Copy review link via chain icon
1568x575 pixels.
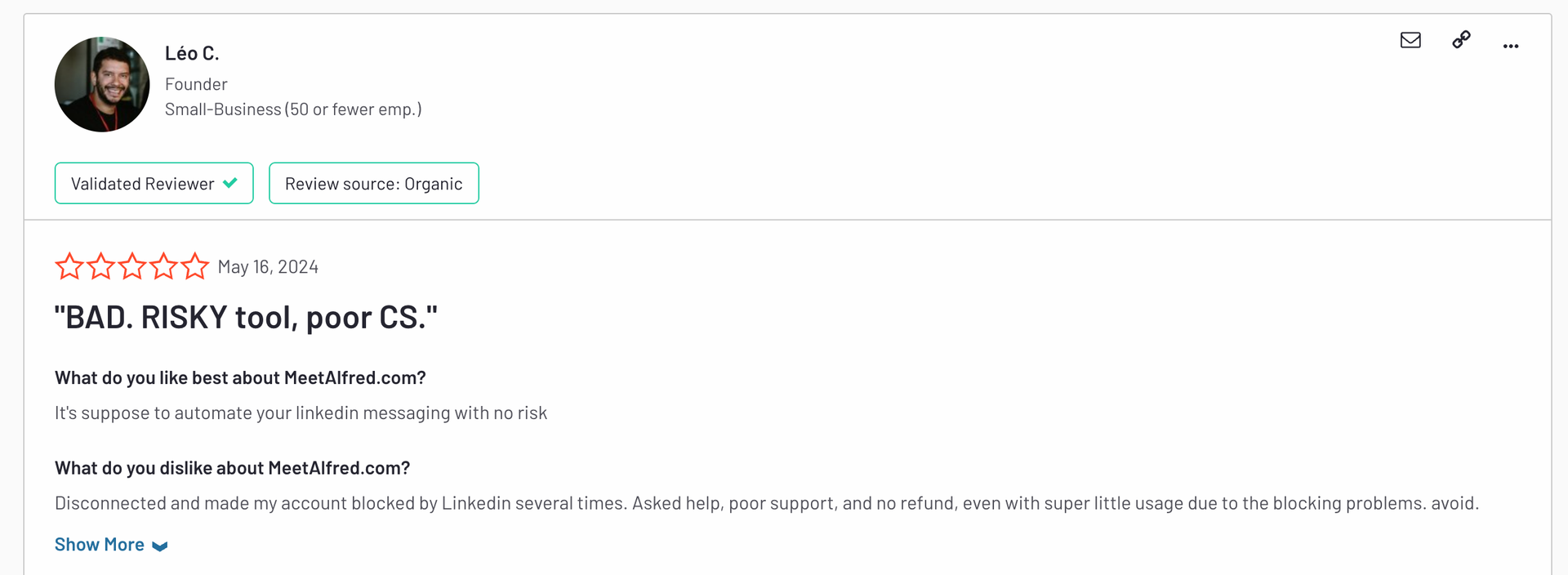tap(1461, 40)
